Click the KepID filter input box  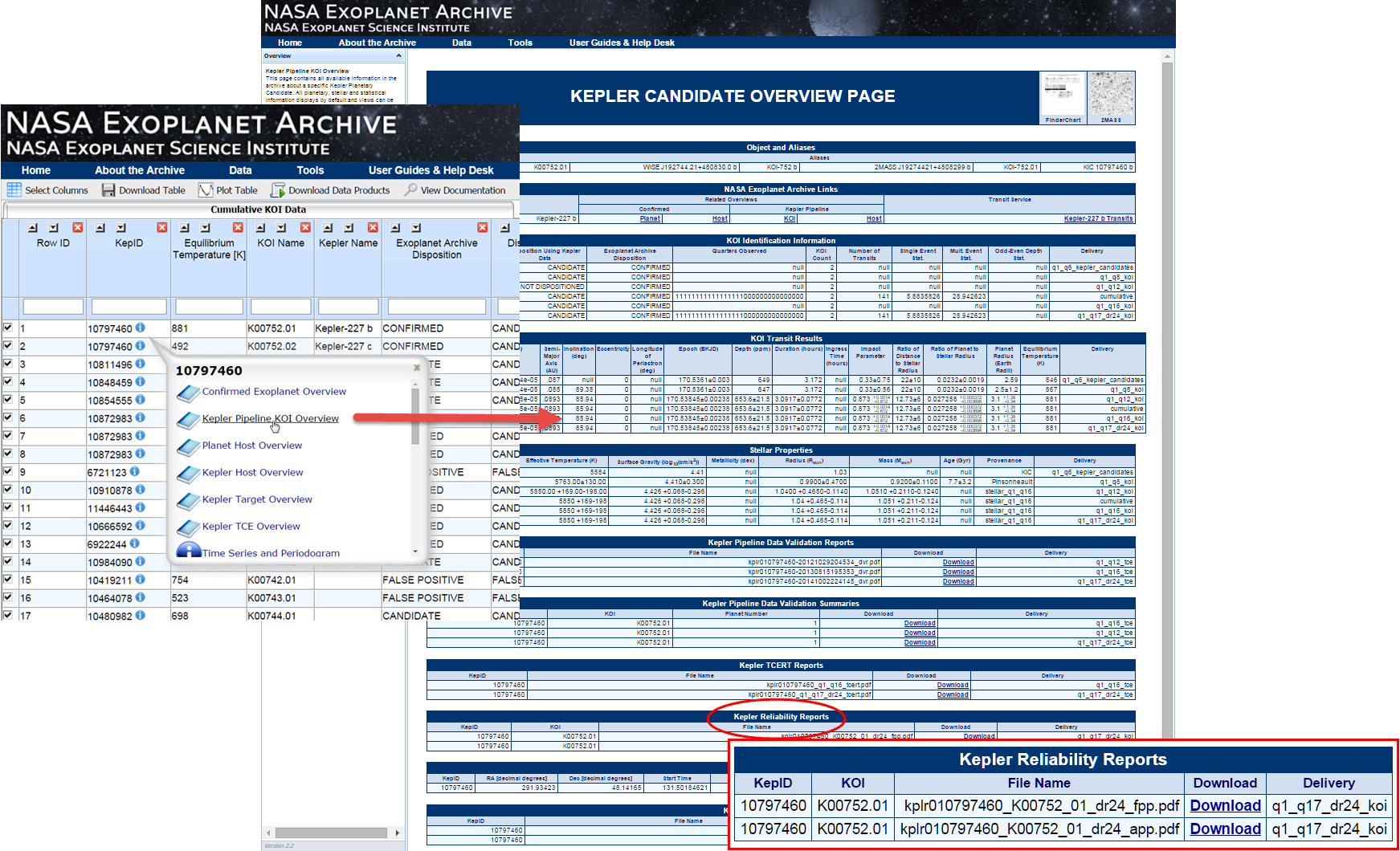tap(129, 307)
